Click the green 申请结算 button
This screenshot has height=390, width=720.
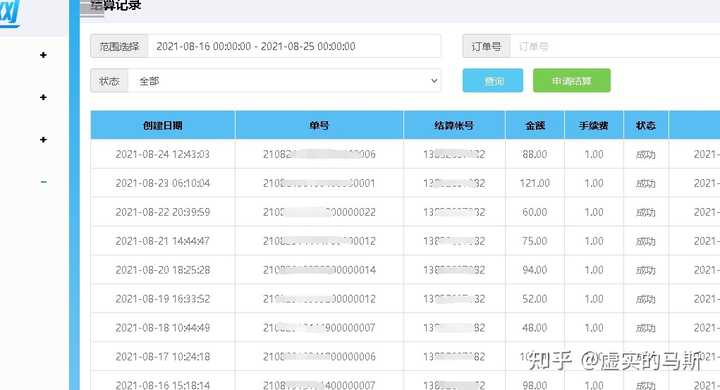point(572,81)
